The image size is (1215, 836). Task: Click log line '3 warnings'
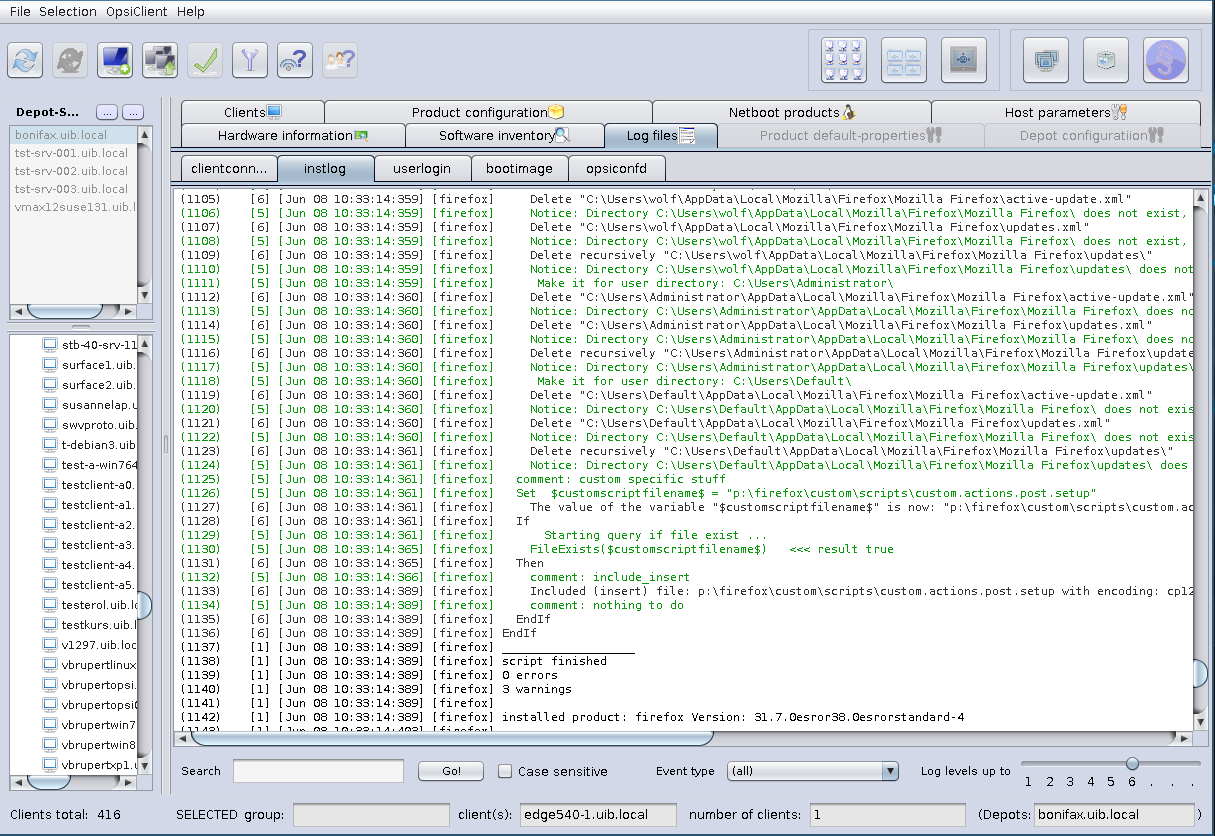(x=537, y=689)
